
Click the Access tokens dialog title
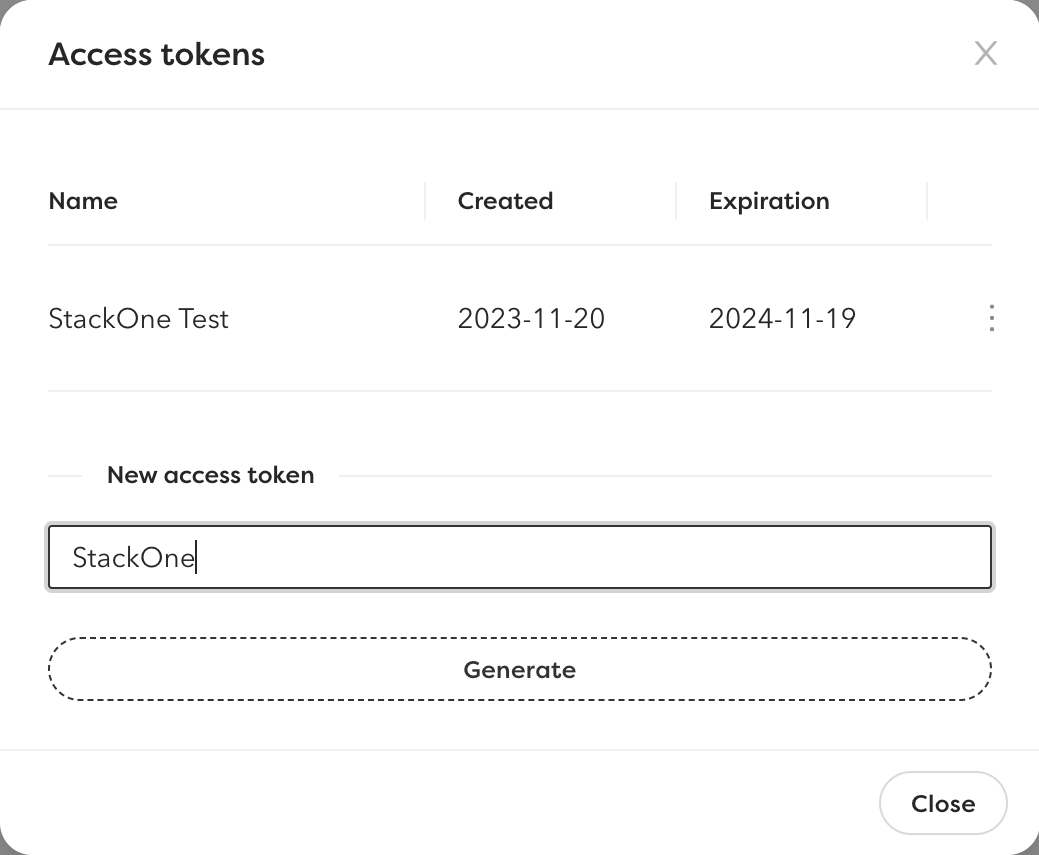pyautogui.click(x=156, y=54)
